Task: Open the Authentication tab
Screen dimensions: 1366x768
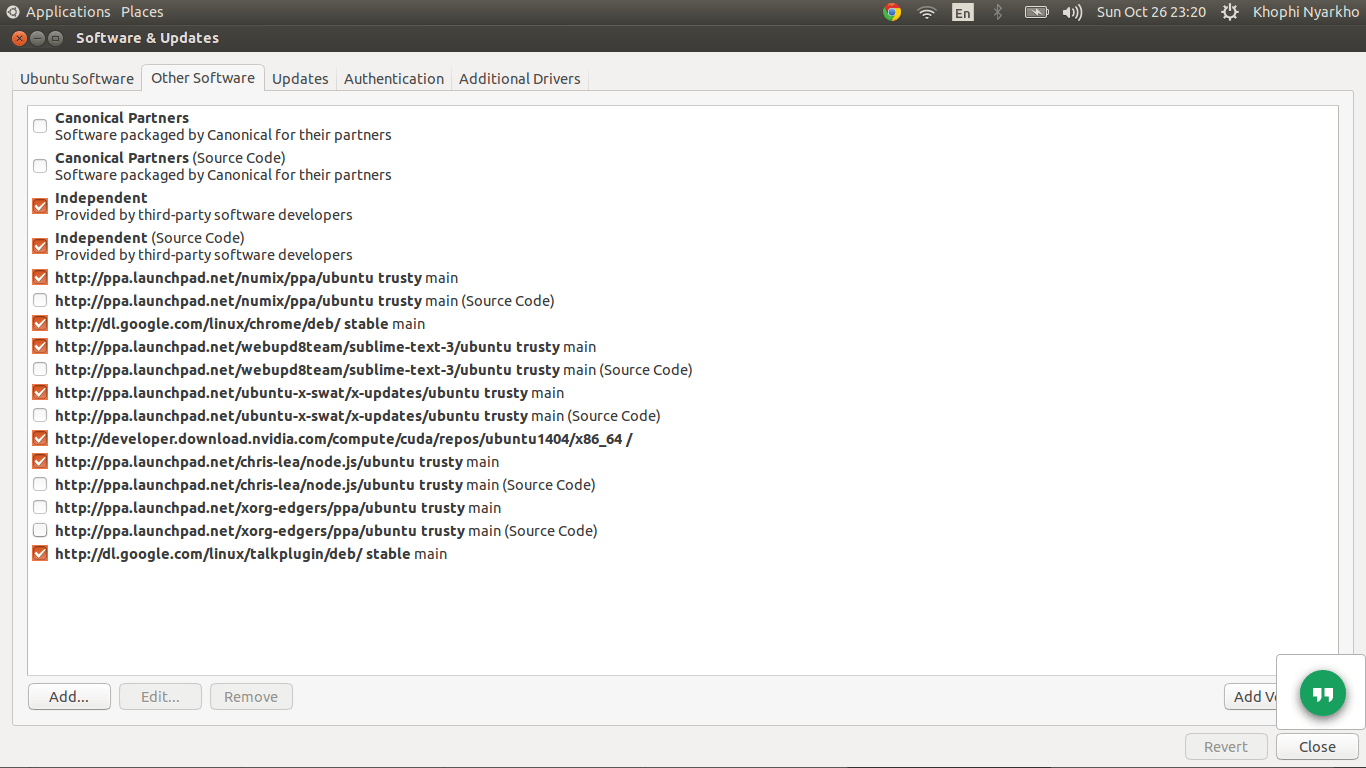Action: click(x=394, y=79)
